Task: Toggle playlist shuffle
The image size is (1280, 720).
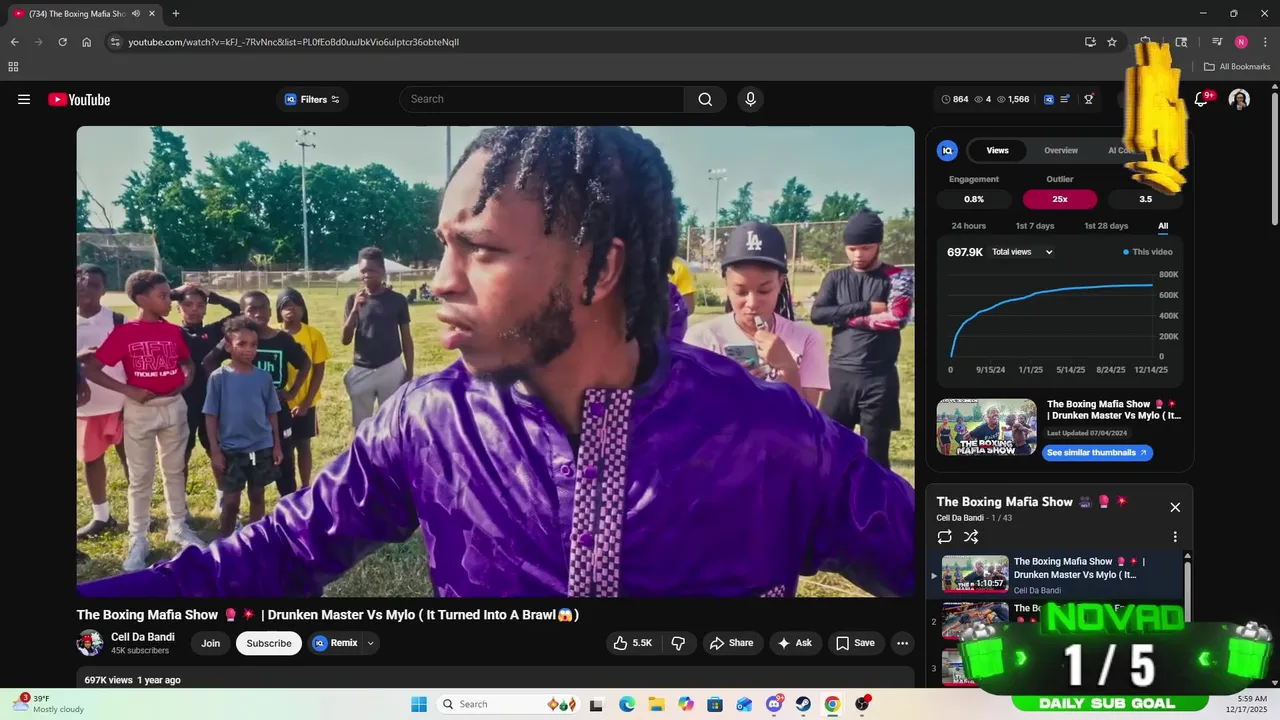Action: (x=971, y=537)
